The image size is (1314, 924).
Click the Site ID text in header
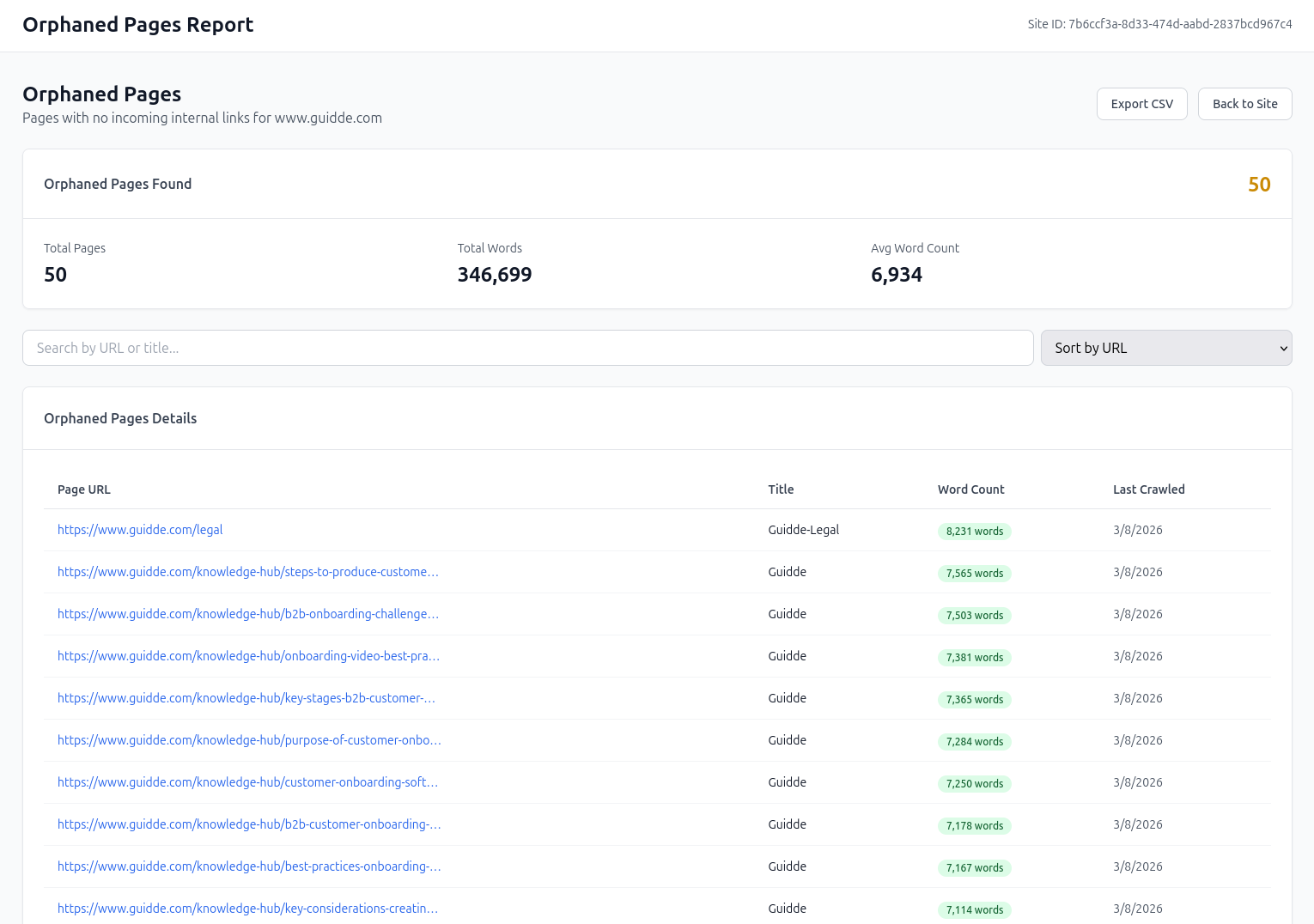[x=1159, y=24]
